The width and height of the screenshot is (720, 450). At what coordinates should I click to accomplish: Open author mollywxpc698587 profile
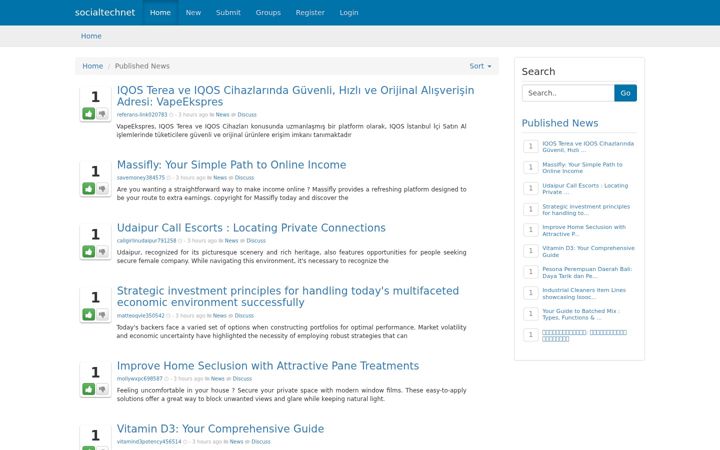pyautogui.click(x=140, y=379)
